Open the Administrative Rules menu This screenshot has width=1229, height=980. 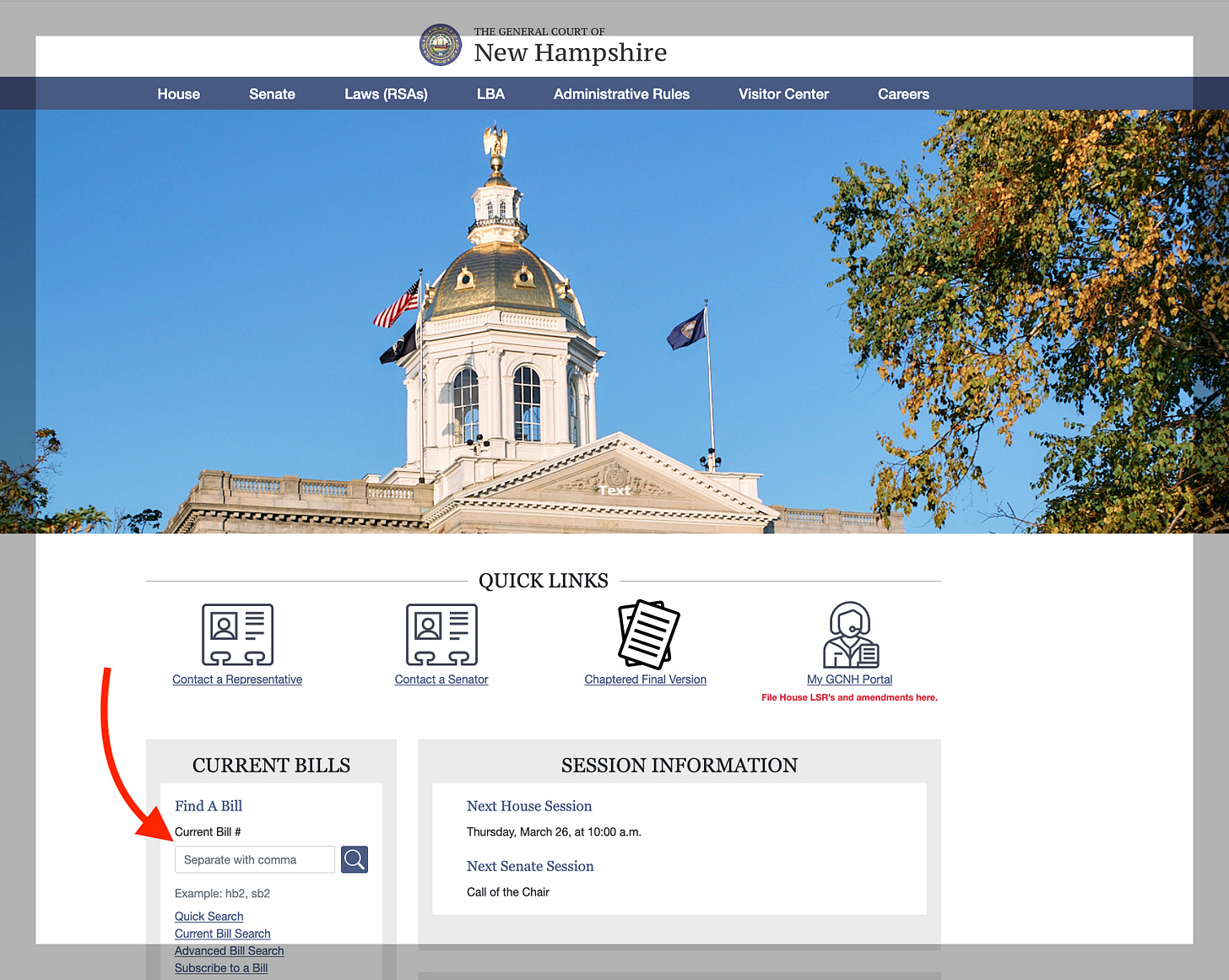(621, 94)
